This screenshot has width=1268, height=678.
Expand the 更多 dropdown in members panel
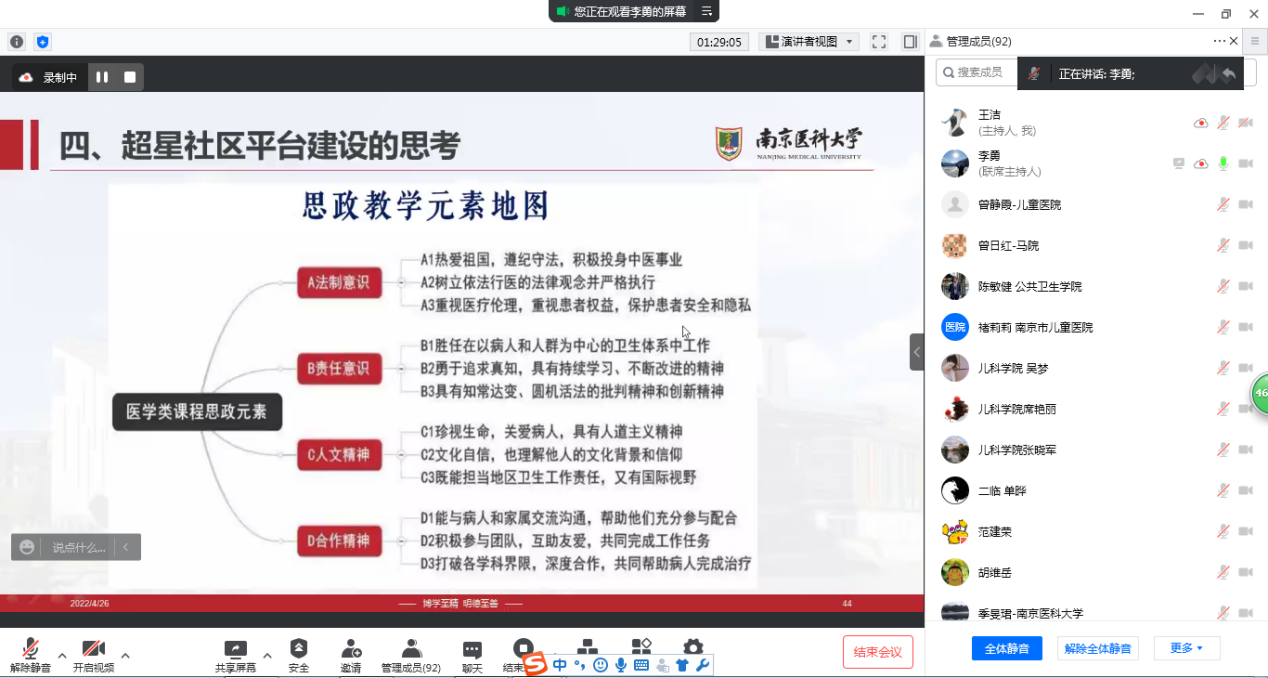tap(1187, 648)
